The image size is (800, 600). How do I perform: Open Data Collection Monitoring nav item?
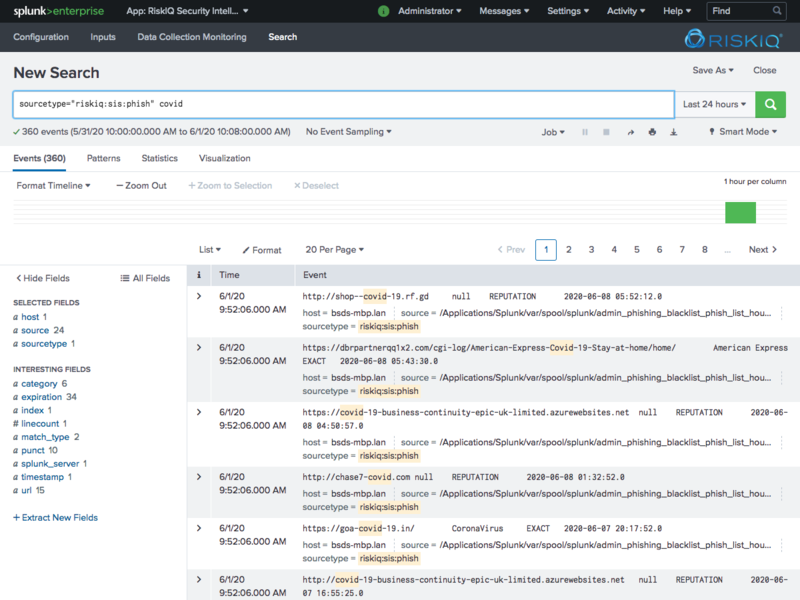[192, 37]
